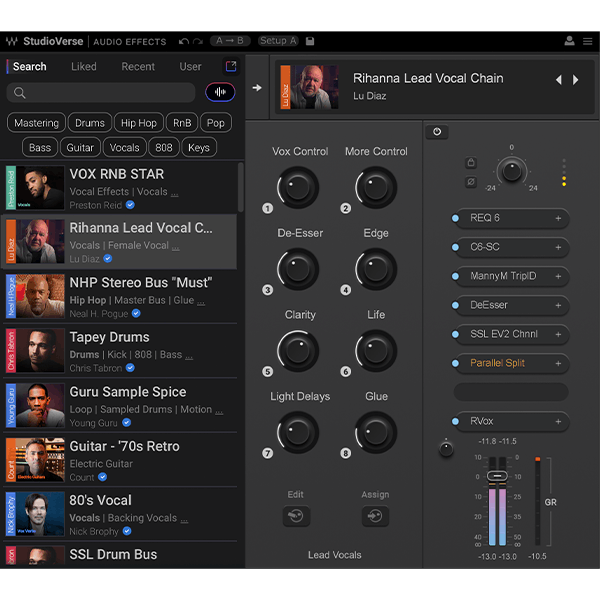The image size is (600, 600).
Task: Toggle DeEsser plugin bypass dot
Action: [455, 305]
